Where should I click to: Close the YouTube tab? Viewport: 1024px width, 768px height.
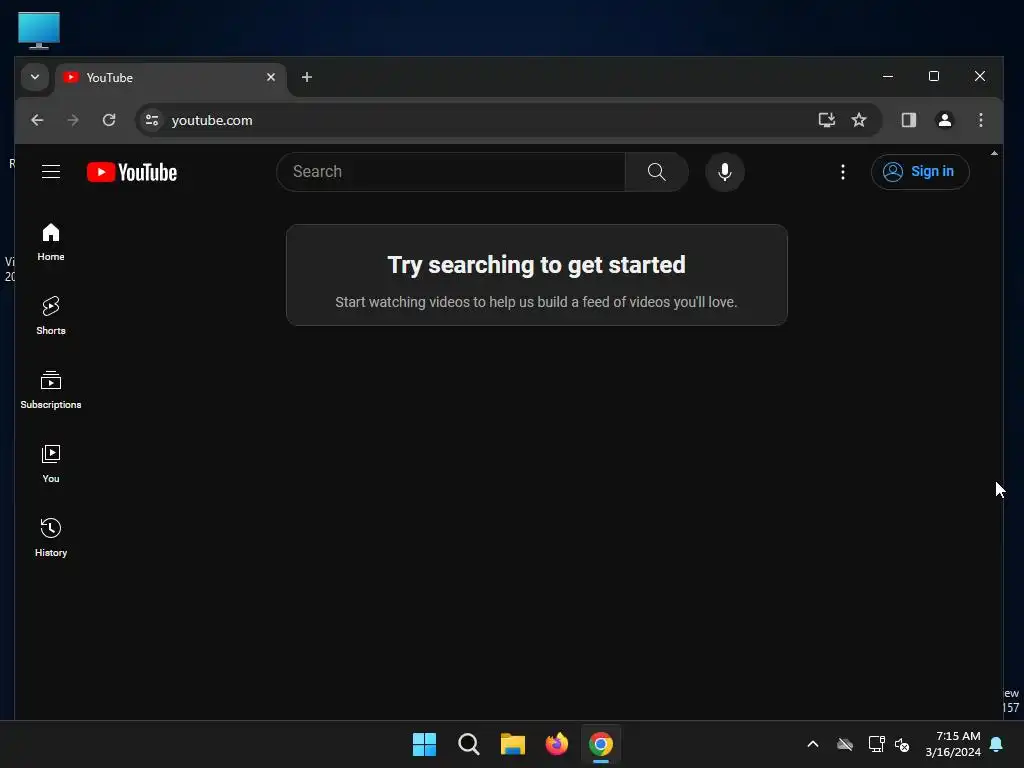271,77
